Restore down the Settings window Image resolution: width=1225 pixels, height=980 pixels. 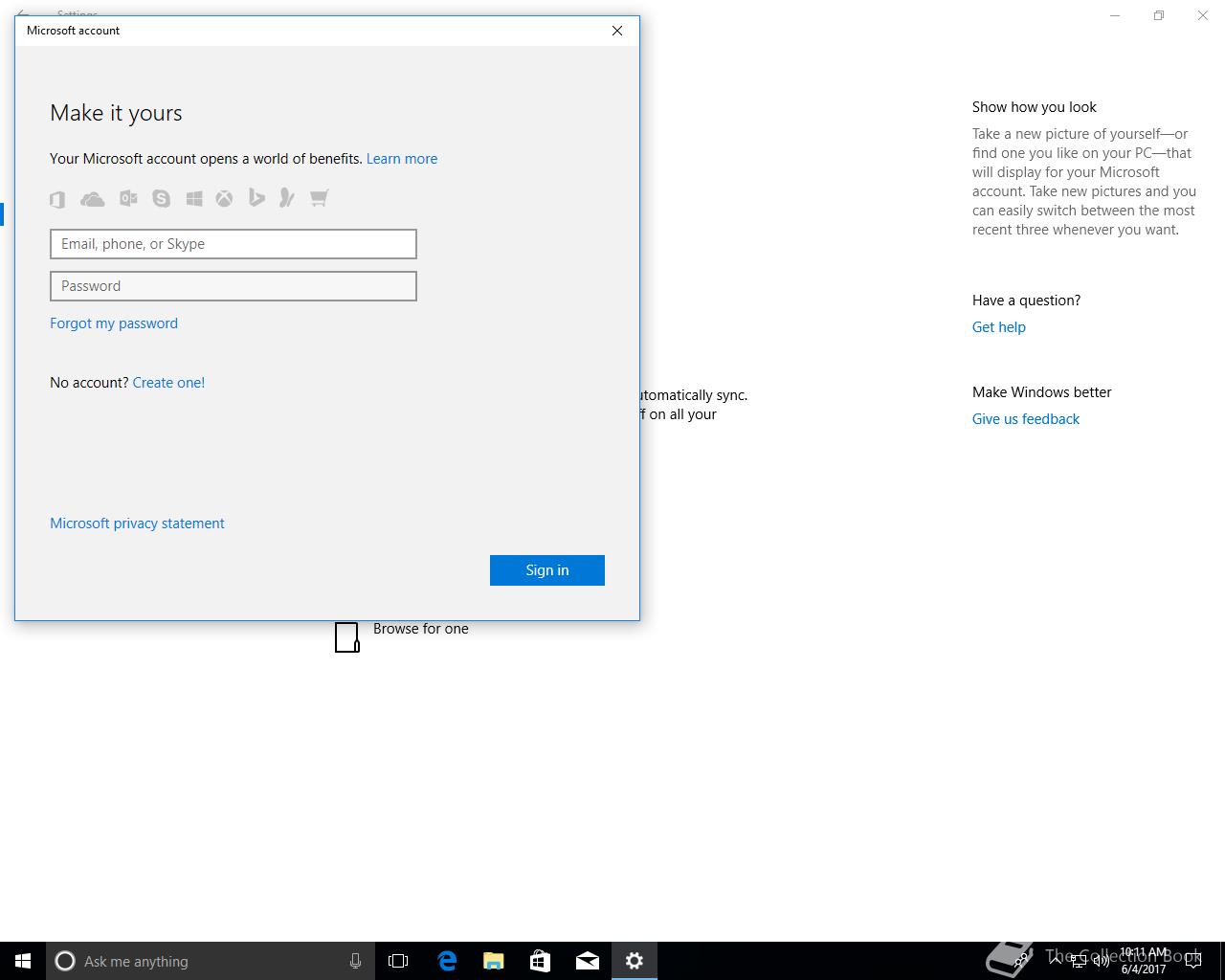pyautogui.click(x=1159, y=15)
